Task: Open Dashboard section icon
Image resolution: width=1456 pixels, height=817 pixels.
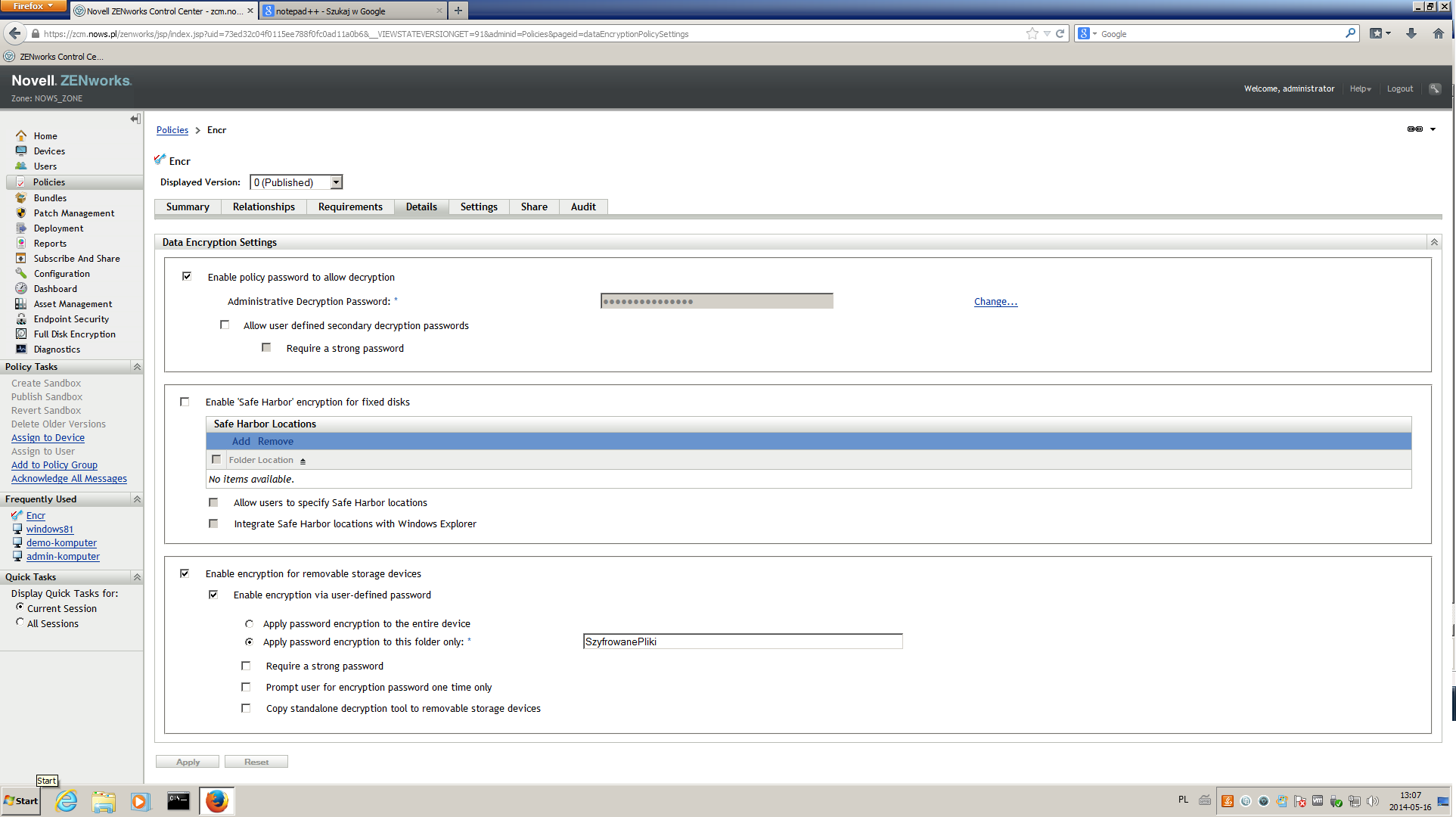Action: point(21,289)
